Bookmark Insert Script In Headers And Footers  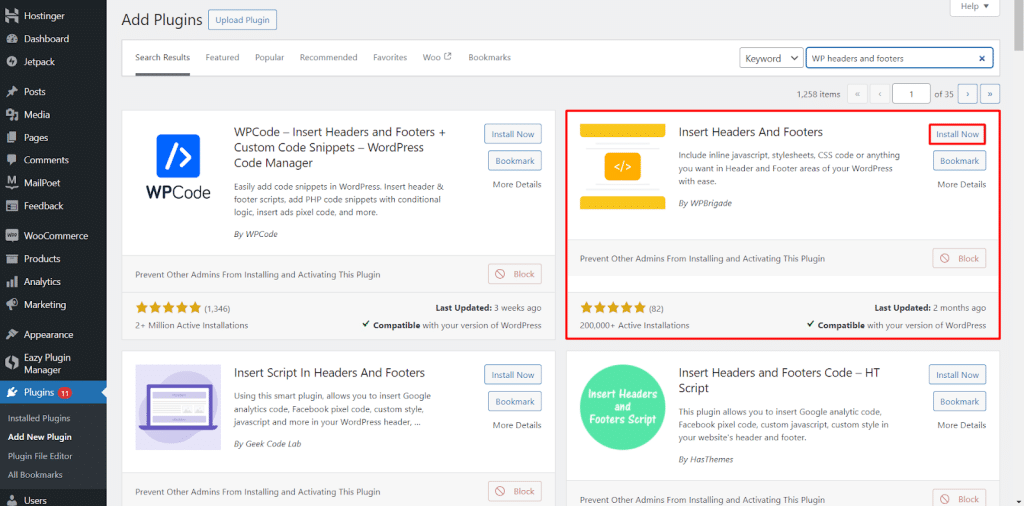pos(515,402)
